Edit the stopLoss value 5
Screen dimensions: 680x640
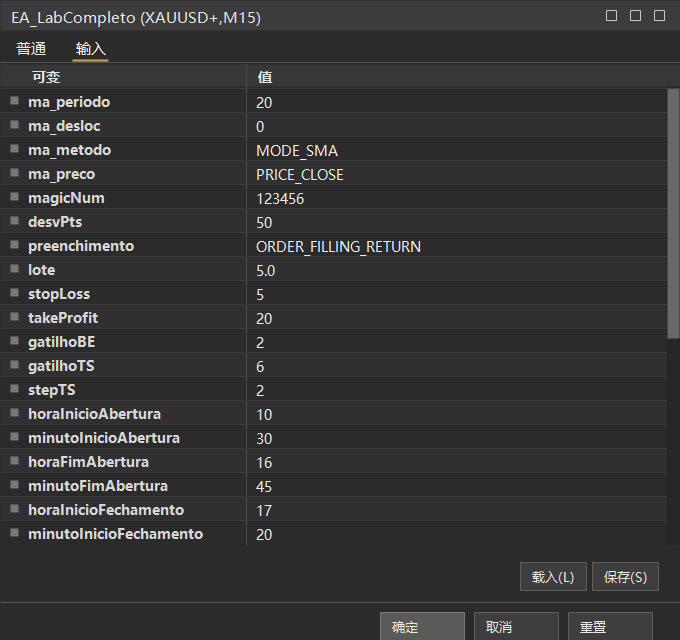click(457, 294)
